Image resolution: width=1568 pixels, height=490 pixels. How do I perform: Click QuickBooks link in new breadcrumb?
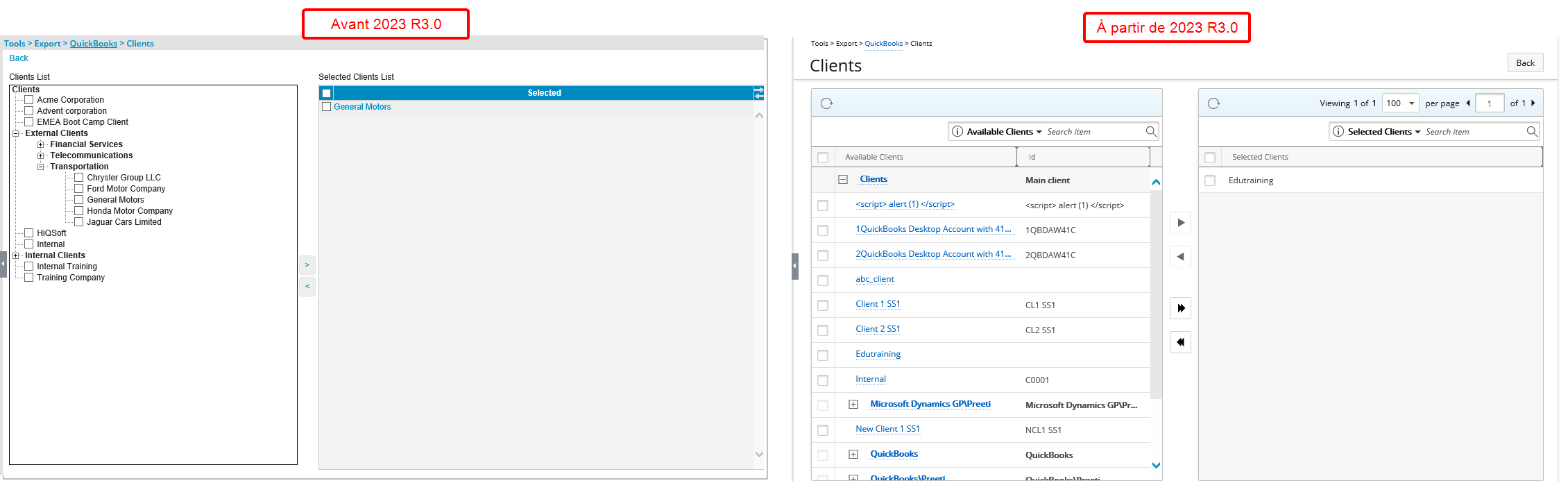click(884, 44)
